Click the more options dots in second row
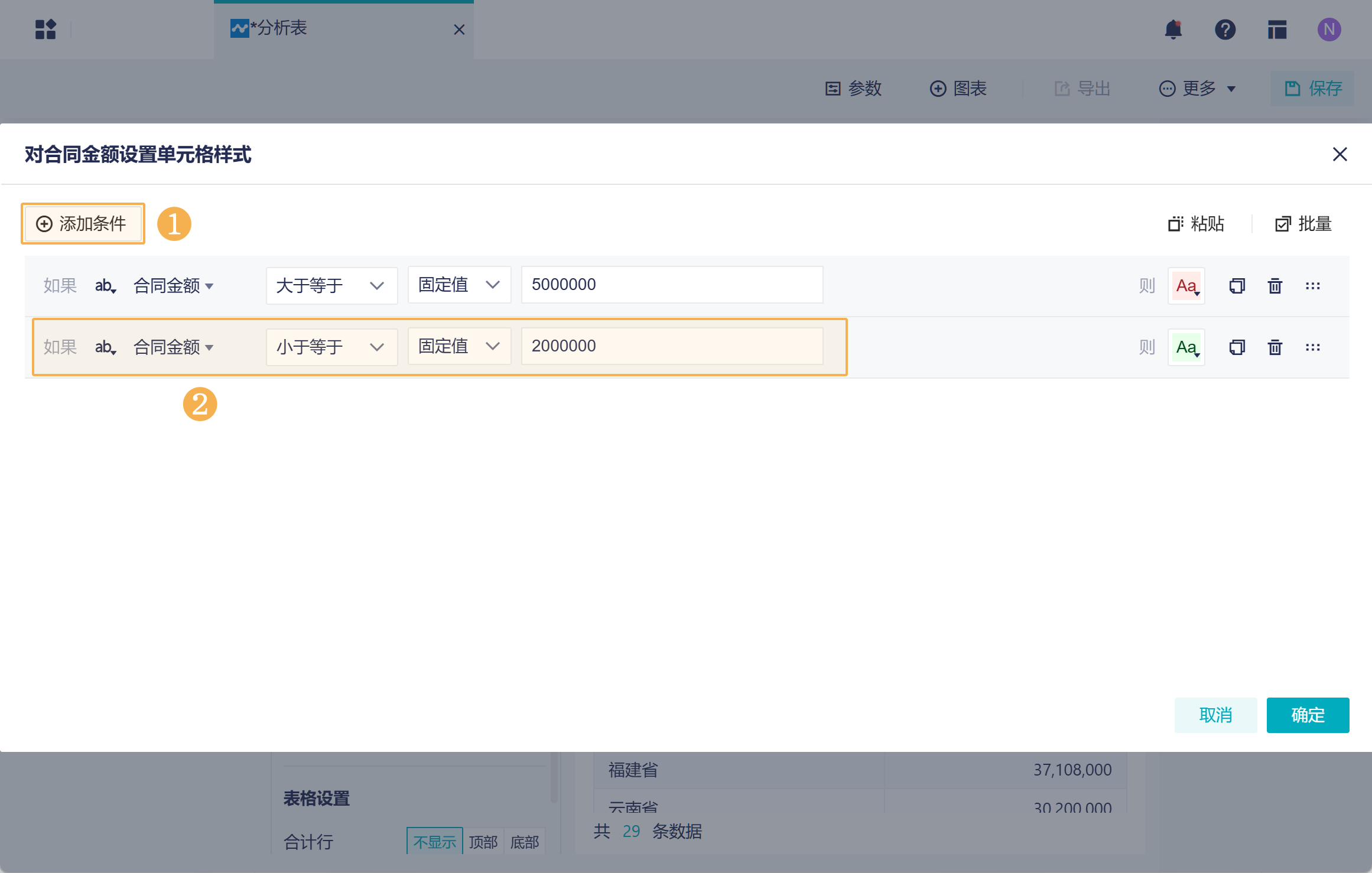 click(x=1312, y=347)
